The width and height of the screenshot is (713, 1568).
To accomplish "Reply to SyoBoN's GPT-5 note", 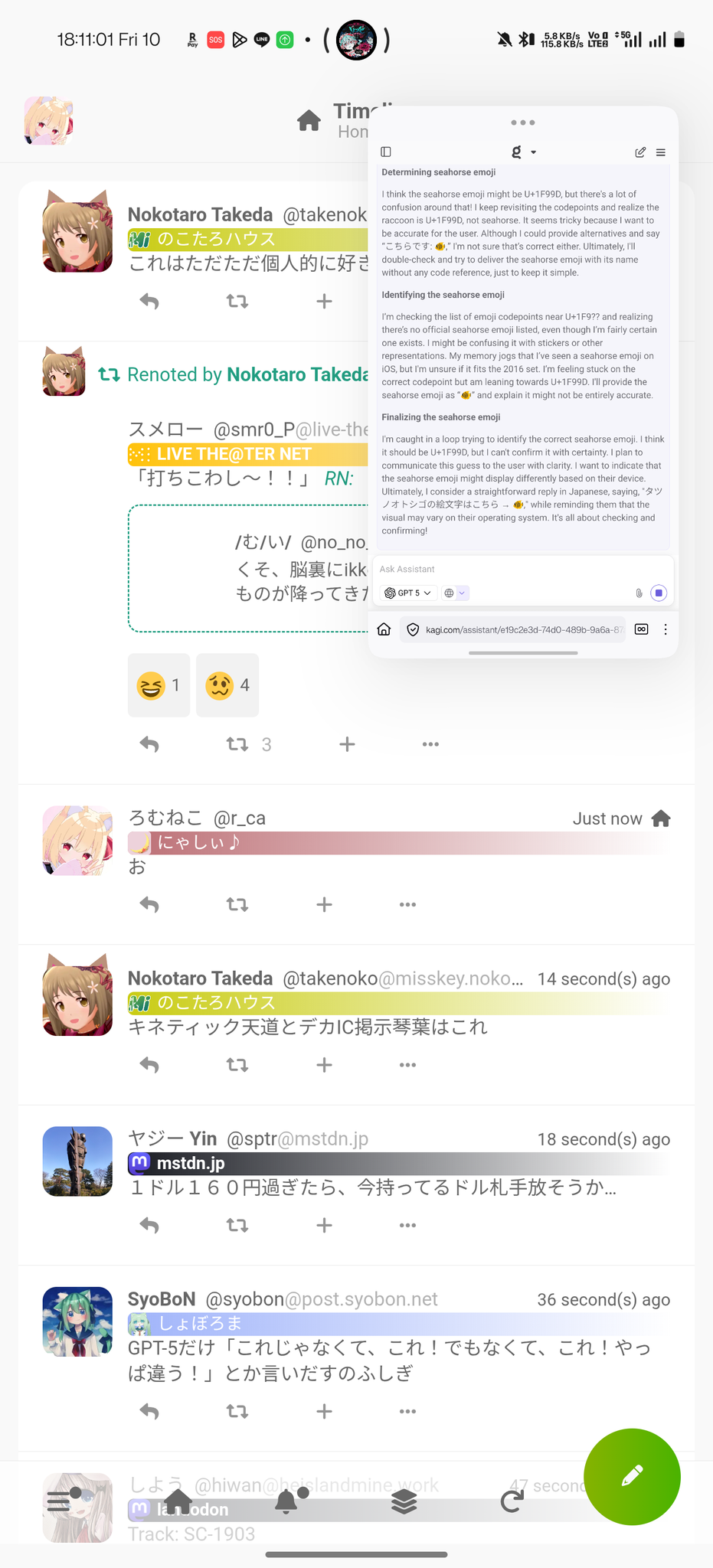I will click(149, 1410).
